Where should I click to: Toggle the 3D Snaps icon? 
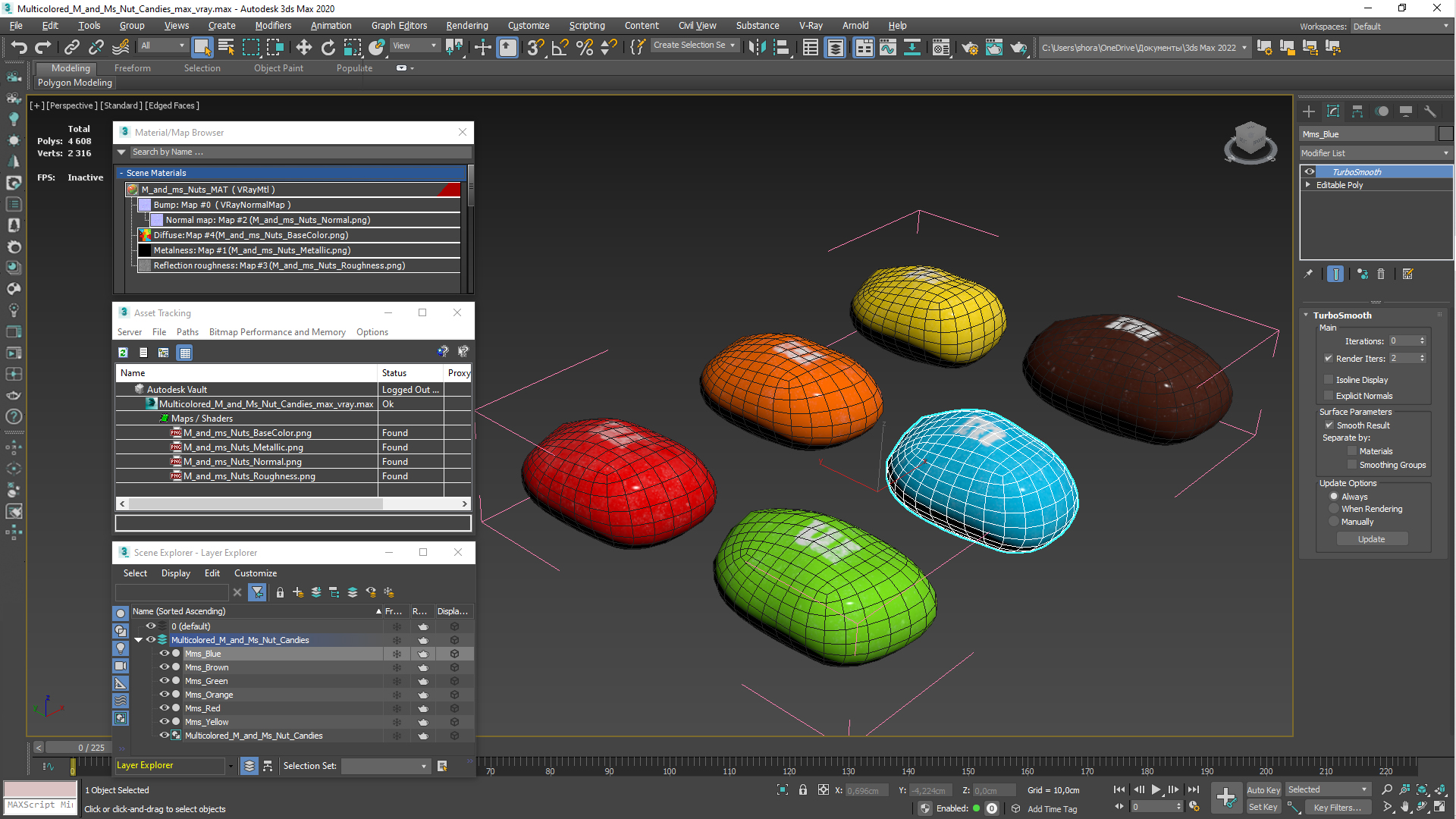tap(535, 48)
